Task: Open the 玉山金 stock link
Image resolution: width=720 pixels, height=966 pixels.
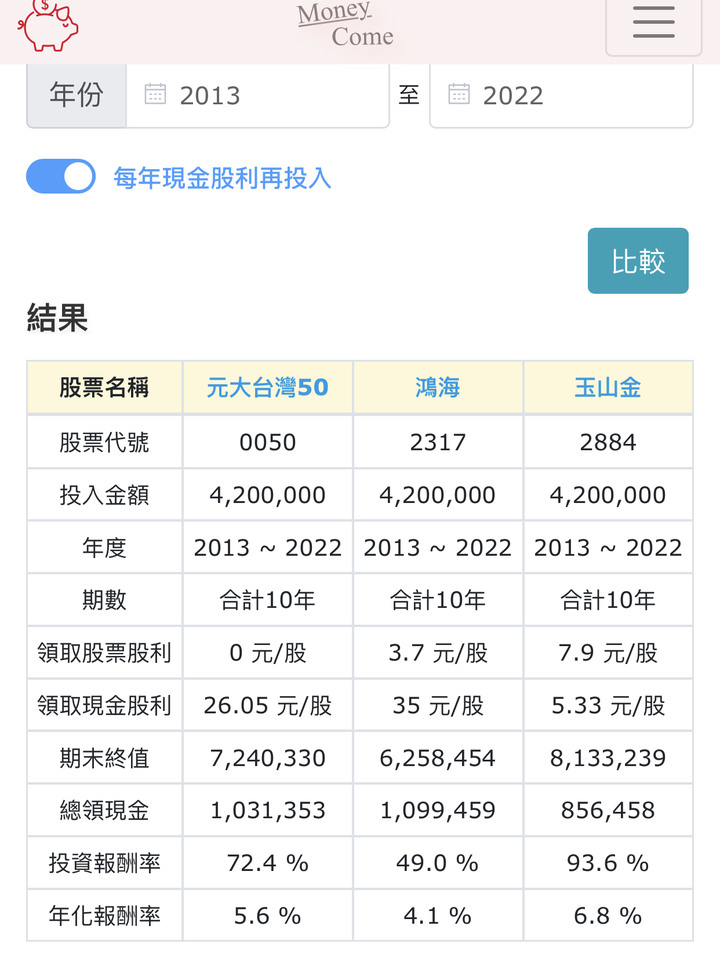Action: pyautogui.click(x=608, y=388)
